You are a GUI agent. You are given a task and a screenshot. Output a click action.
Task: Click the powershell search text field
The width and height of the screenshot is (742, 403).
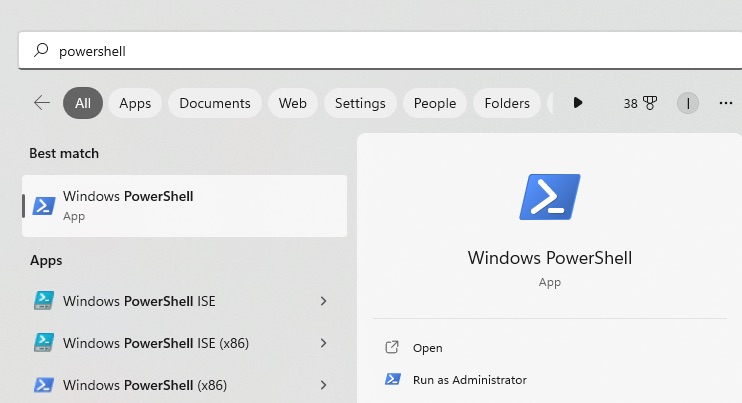(x=380, y=51)
